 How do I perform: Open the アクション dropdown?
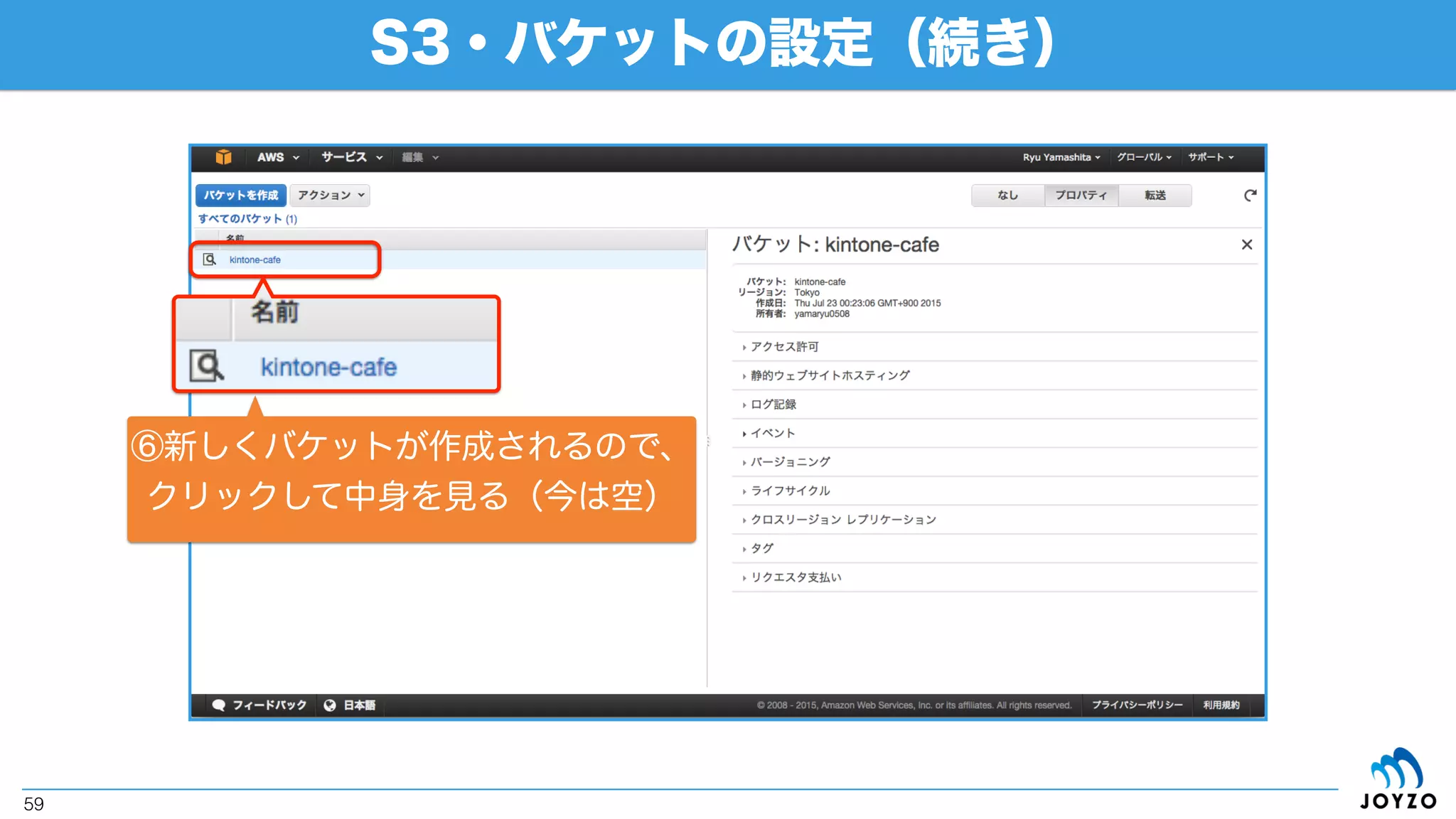(x=330, y=196)
